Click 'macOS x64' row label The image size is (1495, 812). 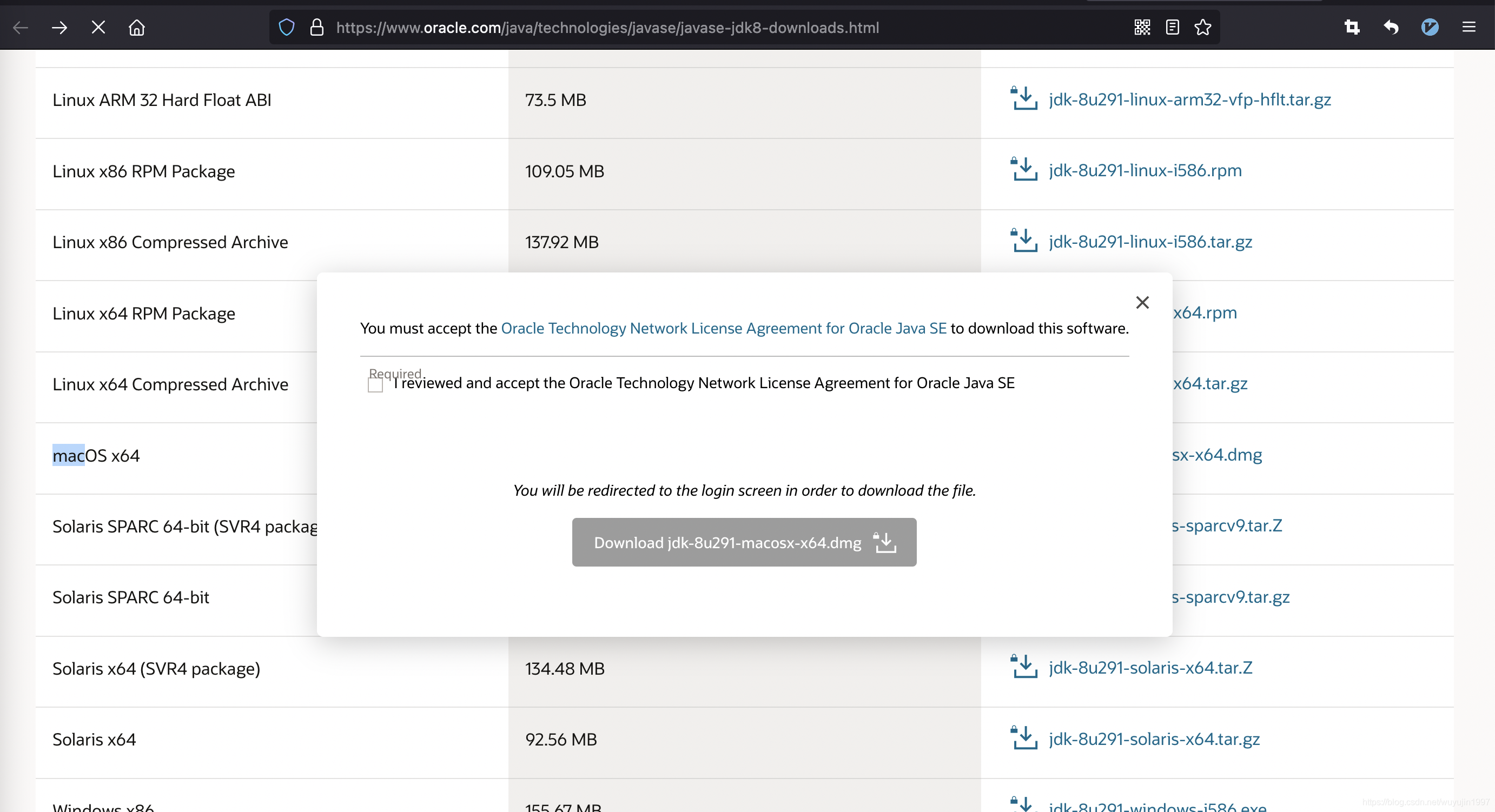(96, 456)
